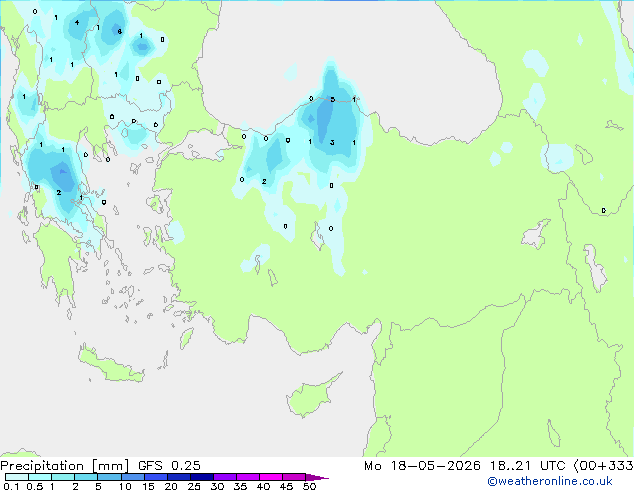Screen dimensions: 634x490
Task: Click the map value '3' in northern Turkey
Action: click(332, 142)
